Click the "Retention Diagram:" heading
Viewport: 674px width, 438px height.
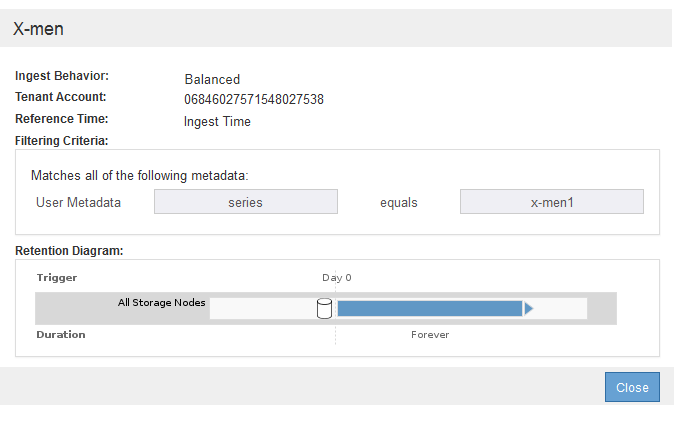point(69,250)
